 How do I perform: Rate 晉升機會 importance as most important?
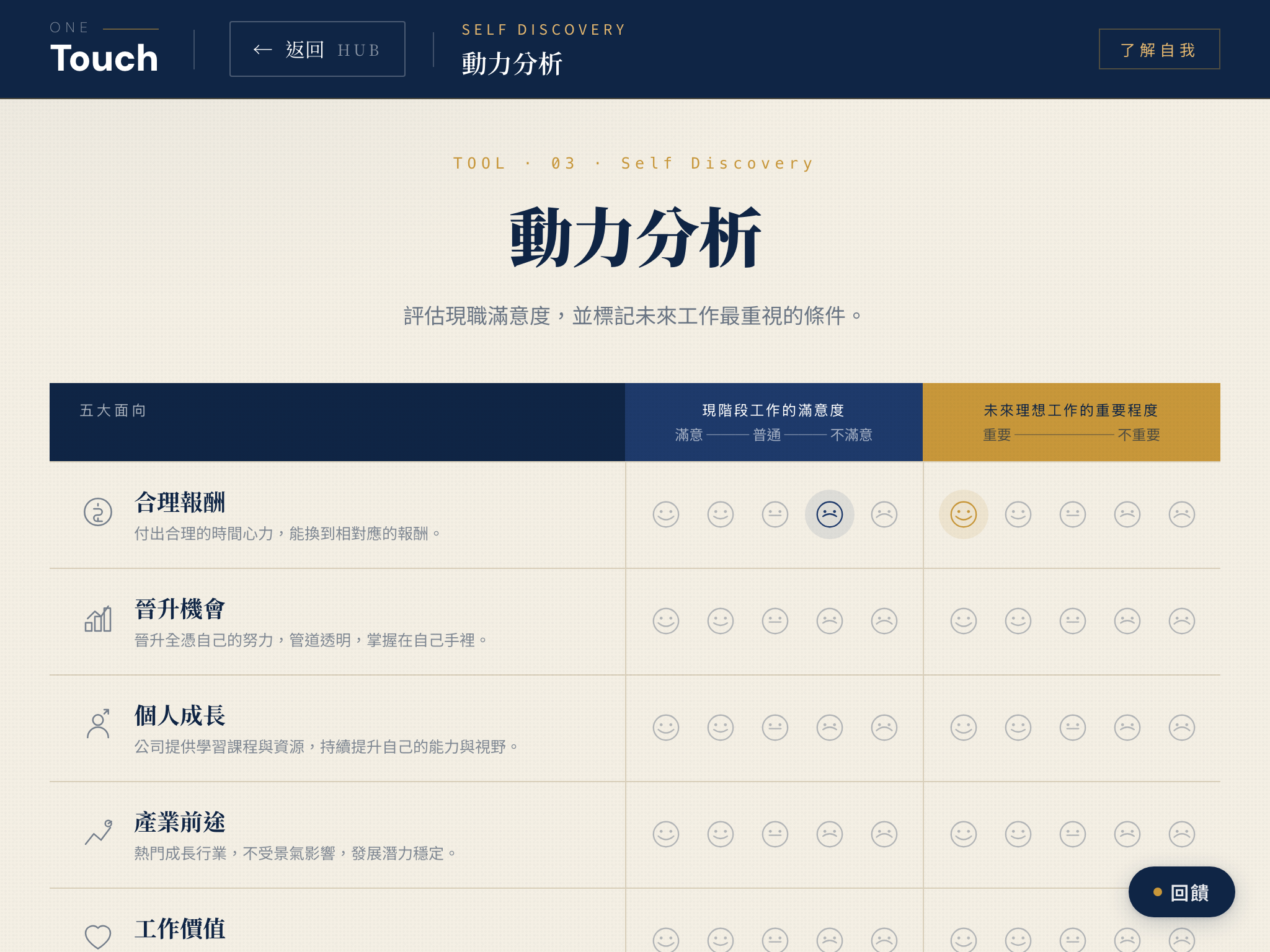[964, 621]
